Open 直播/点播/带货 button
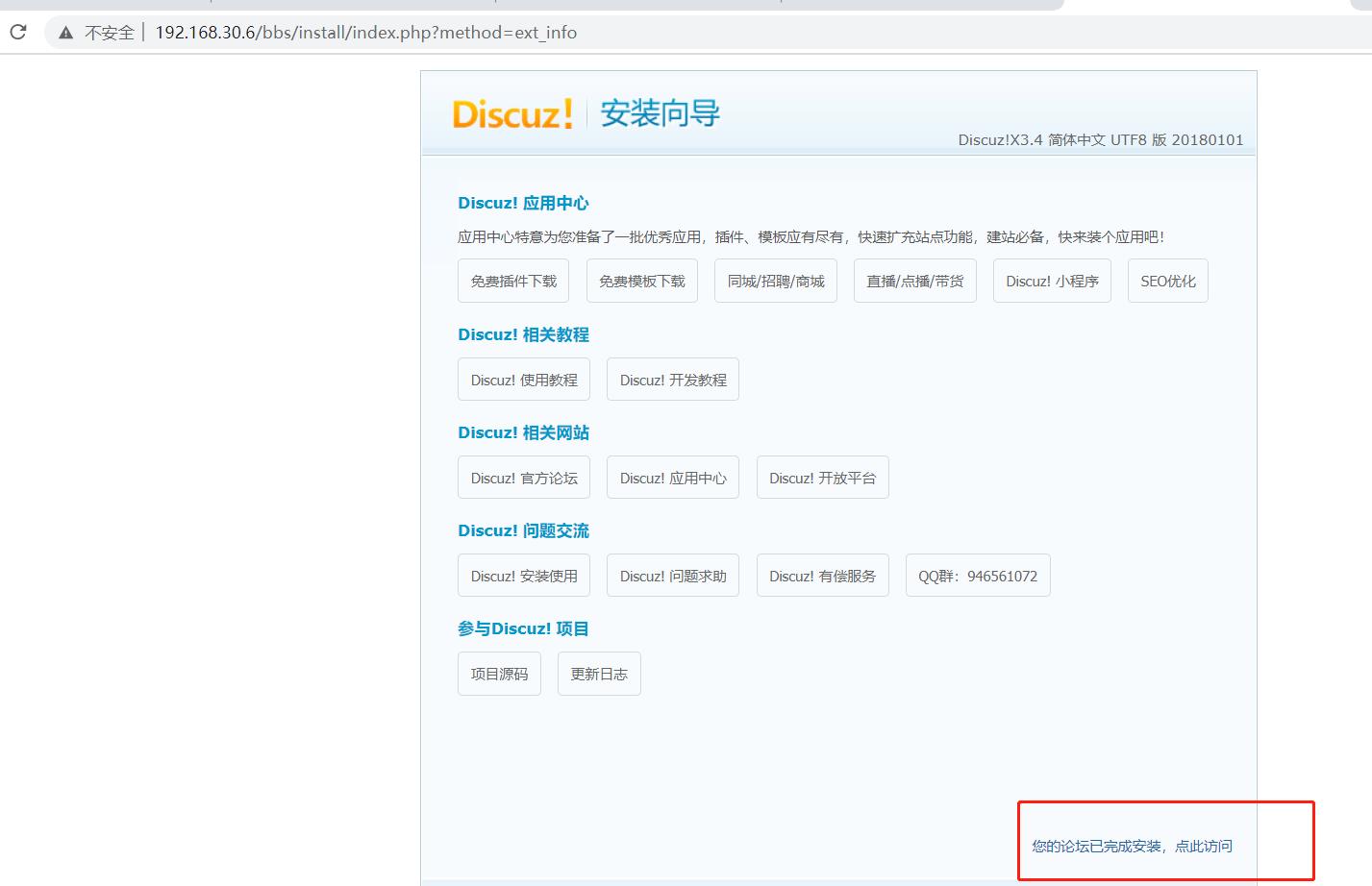The height and width of the screenshot is (886, 1372). tap(915, 281)
